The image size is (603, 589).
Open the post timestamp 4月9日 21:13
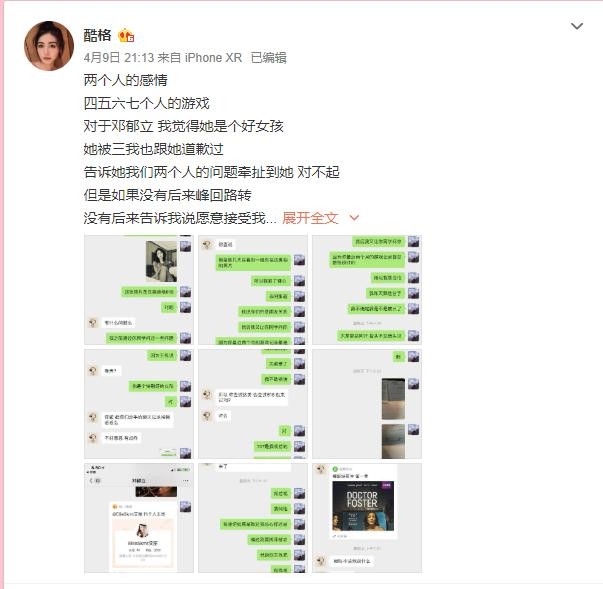(118, 58)
